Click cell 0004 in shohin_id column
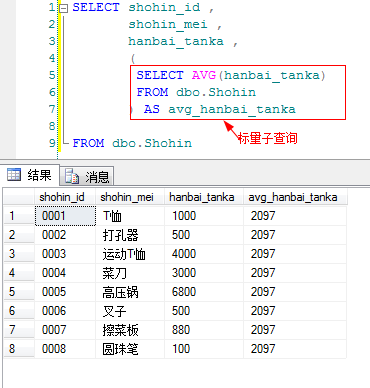370x388 pixels. [65, 273]
